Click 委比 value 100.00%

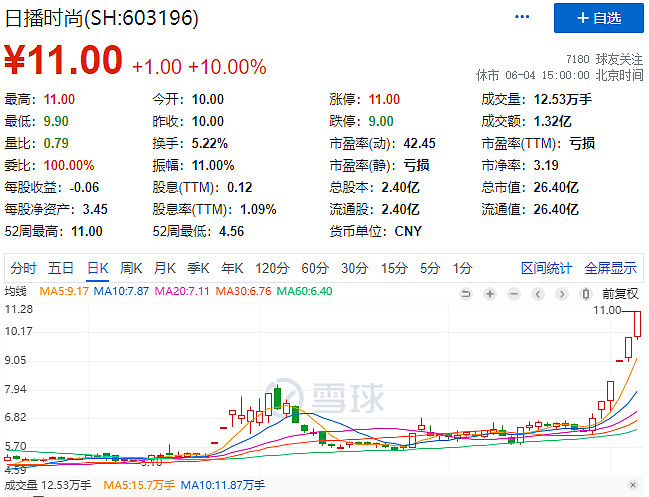click(x=69, y=165)
